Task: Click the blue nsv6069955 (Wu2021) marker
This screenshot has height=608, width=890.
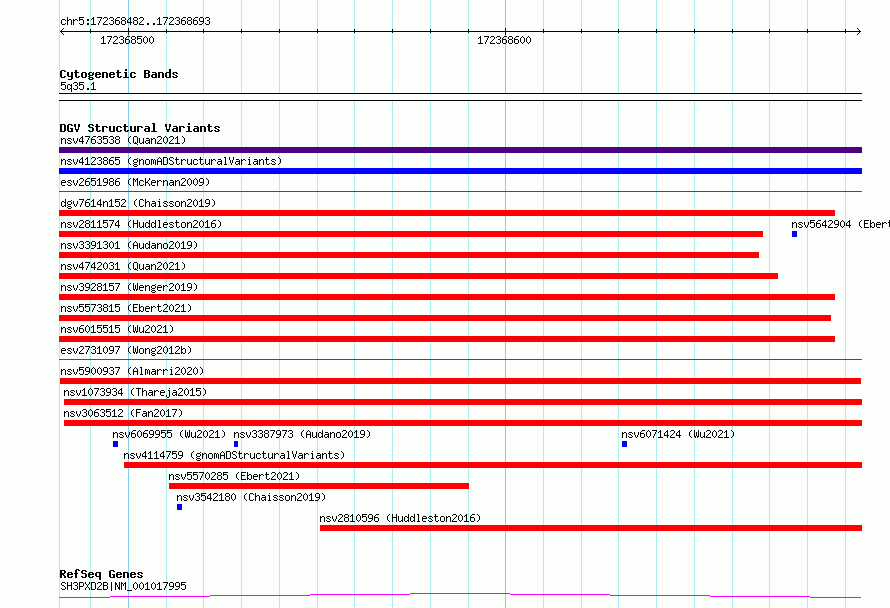Action: tap(115, 444)
